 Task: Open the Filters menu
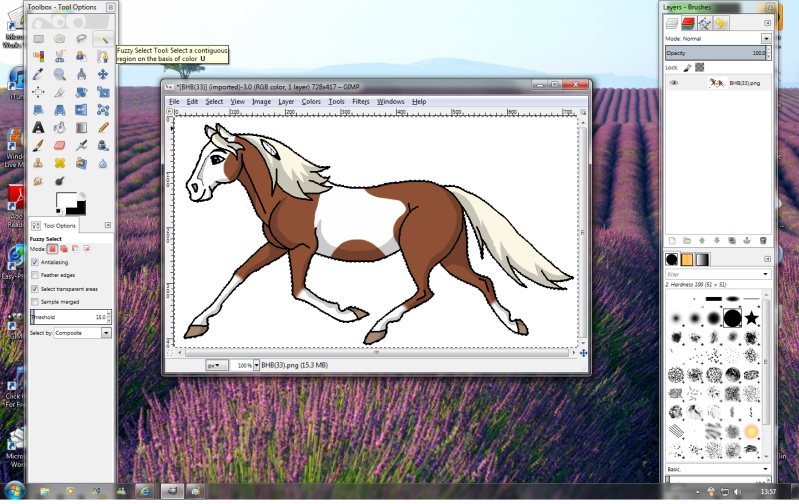click(x=361, y=101)
